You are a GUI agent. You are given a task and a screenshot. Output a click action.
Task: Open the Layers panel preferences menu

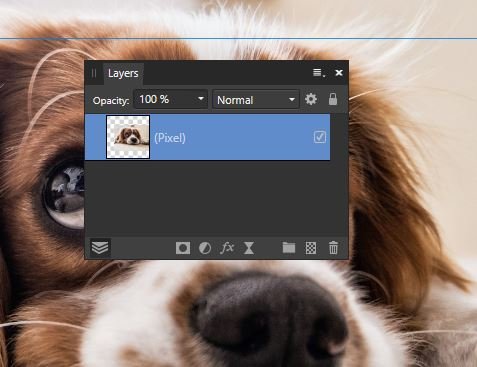(x=318, y=73)
